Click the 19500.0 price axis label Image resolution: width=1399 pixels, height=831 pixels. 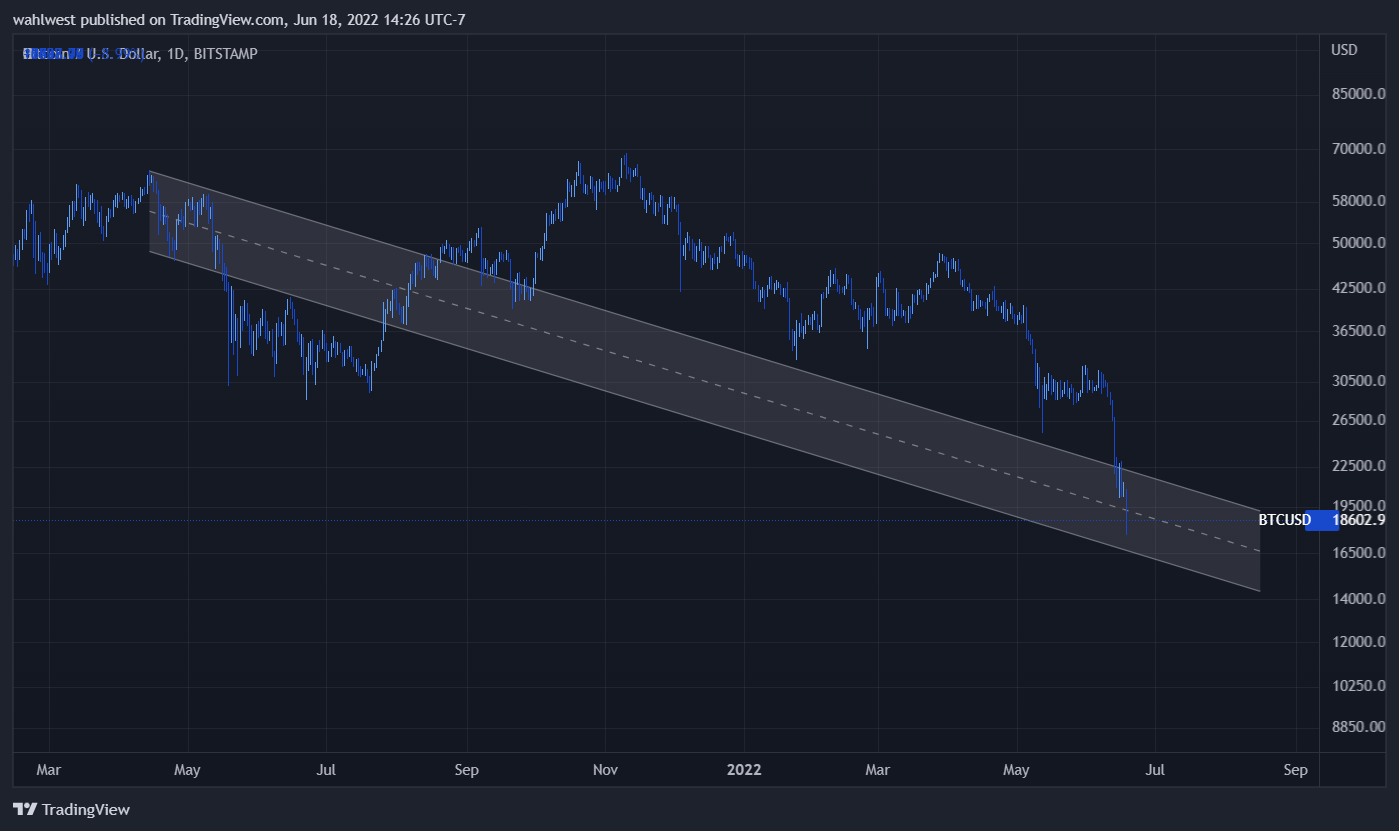tap(1360, 506)
